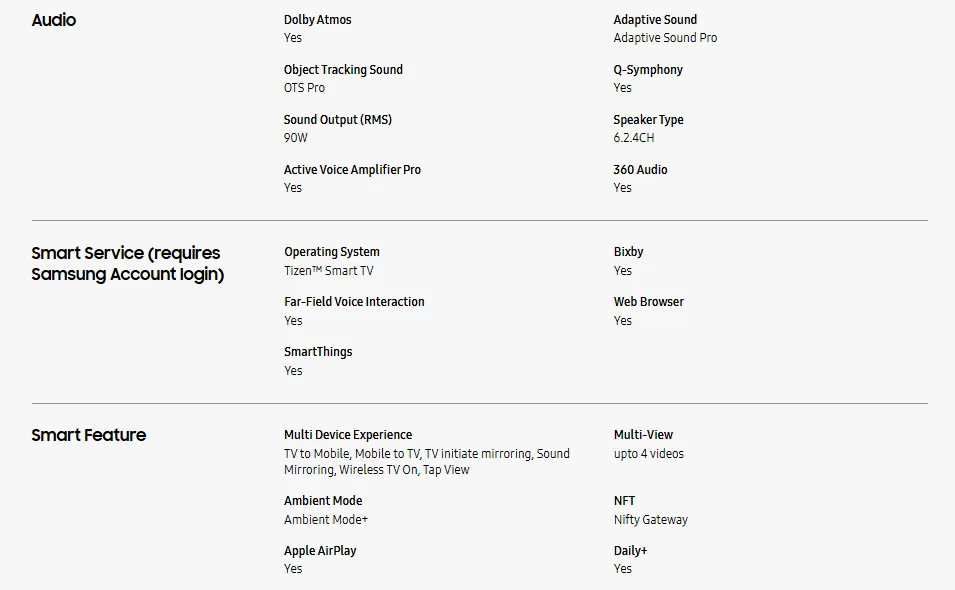Viewport: 955px width, 590px height.
Task: Click the Audio section heading
Action: pos(54,20)
